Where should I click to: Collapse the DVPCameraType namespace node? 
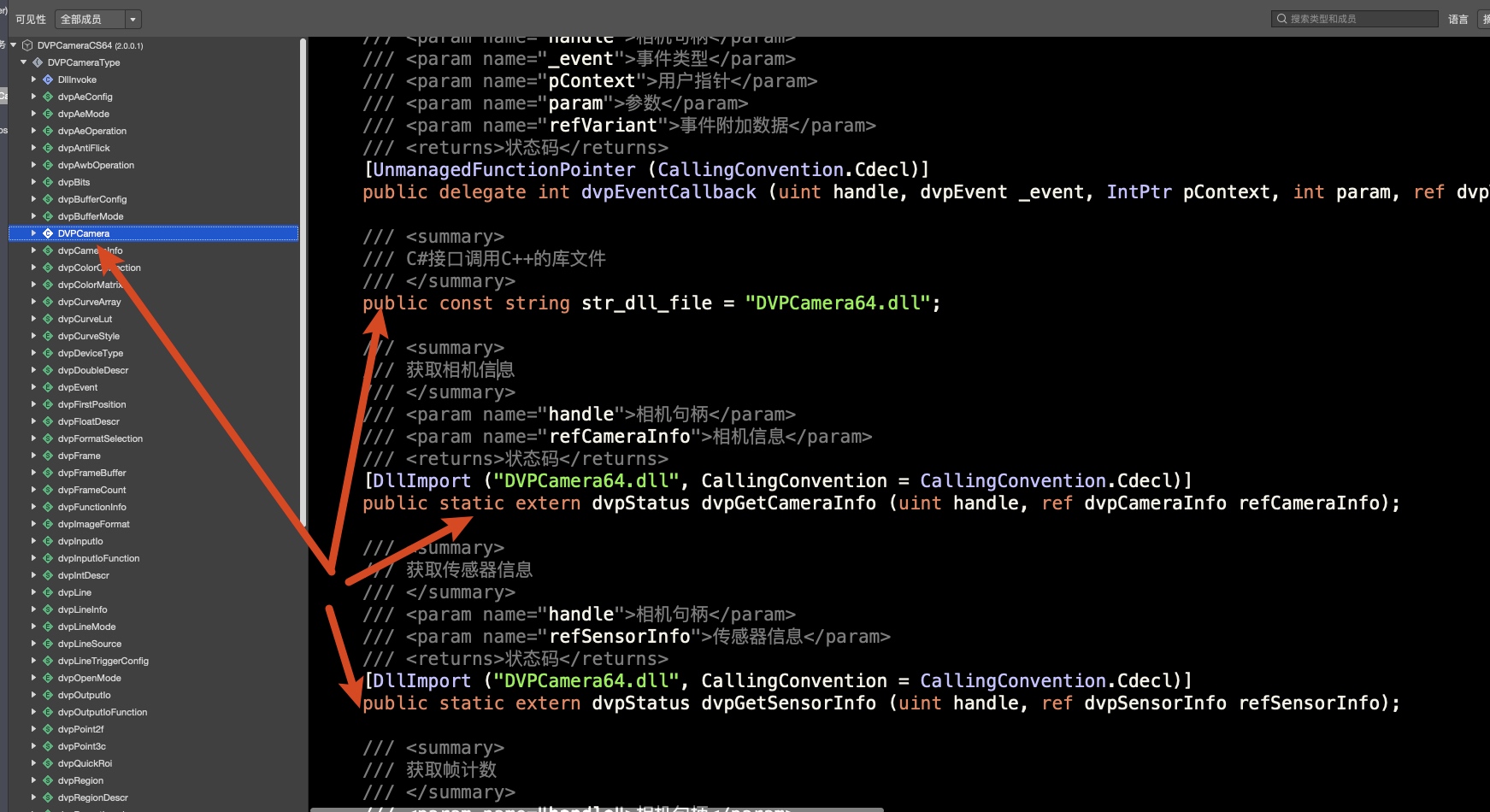point(24,62)
